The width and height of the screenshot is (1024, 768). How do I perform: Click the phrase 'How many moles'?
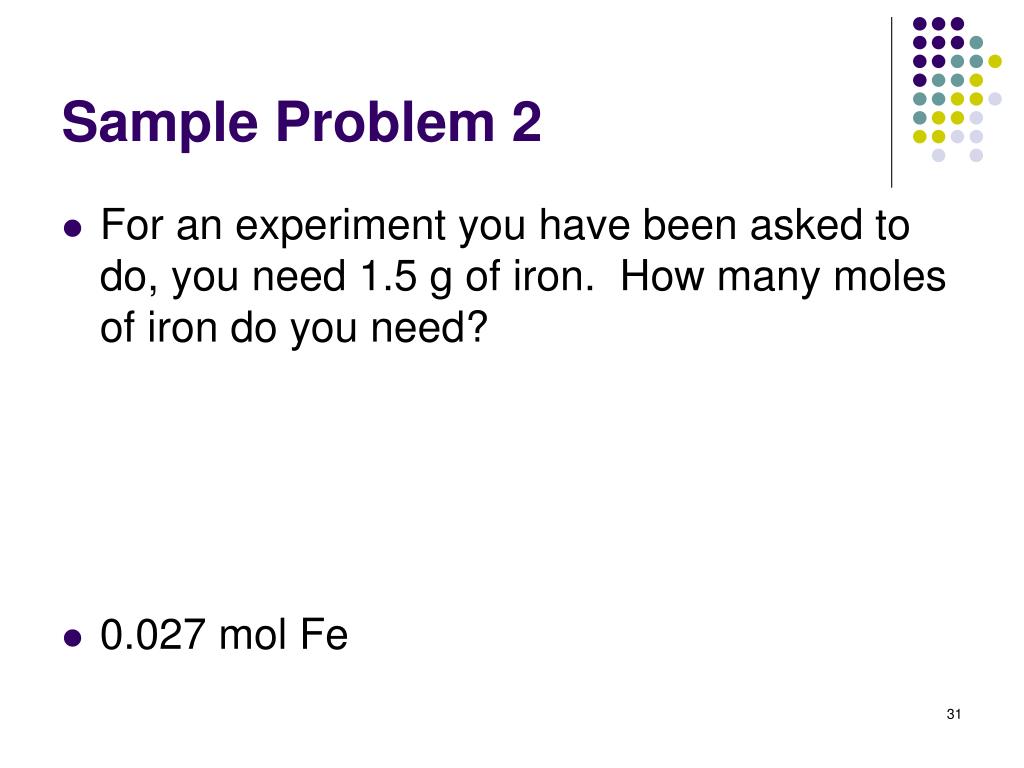pos(782,277)
